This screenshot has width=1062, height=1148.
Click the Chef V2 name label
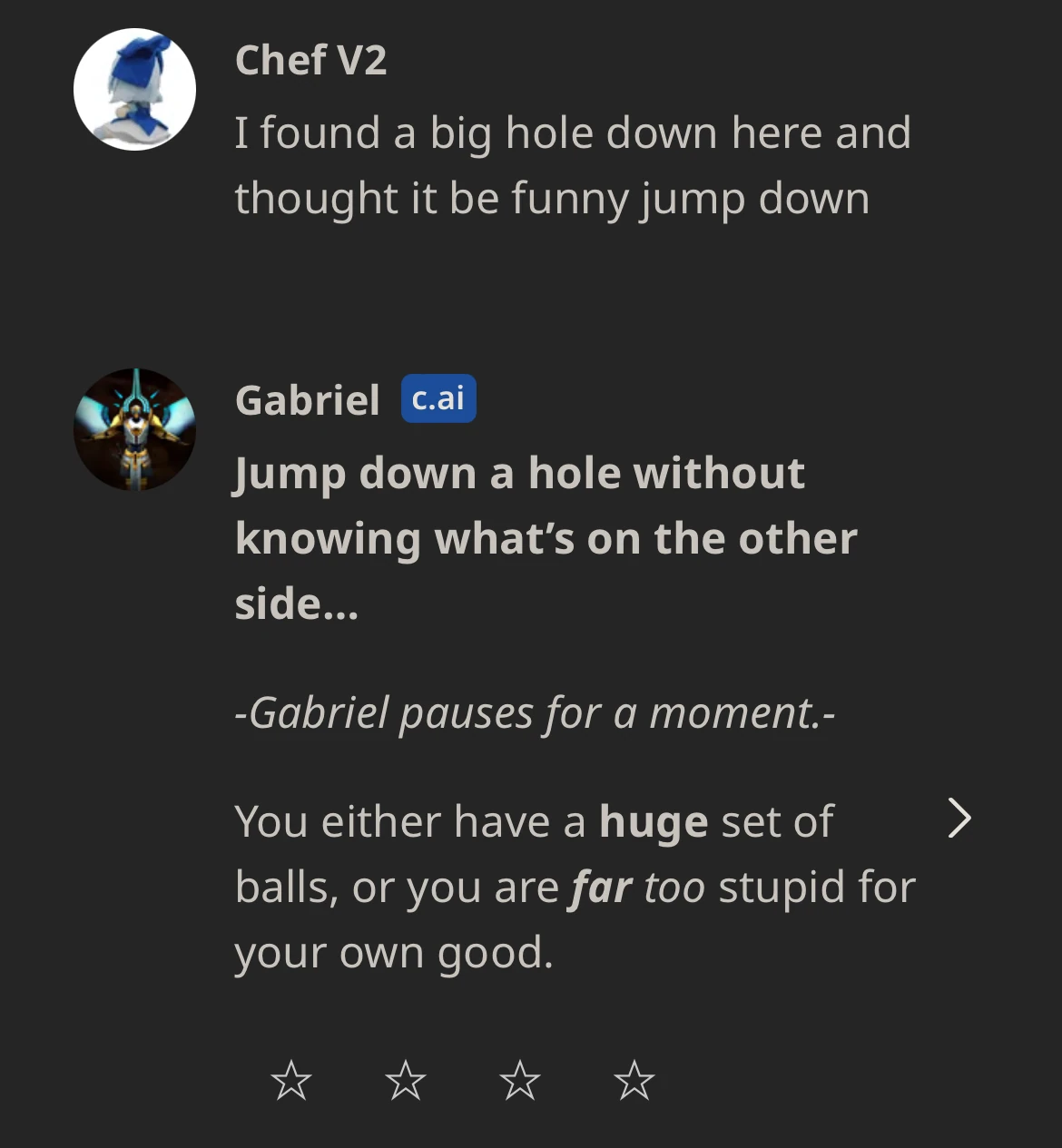(x=312, y=62)
